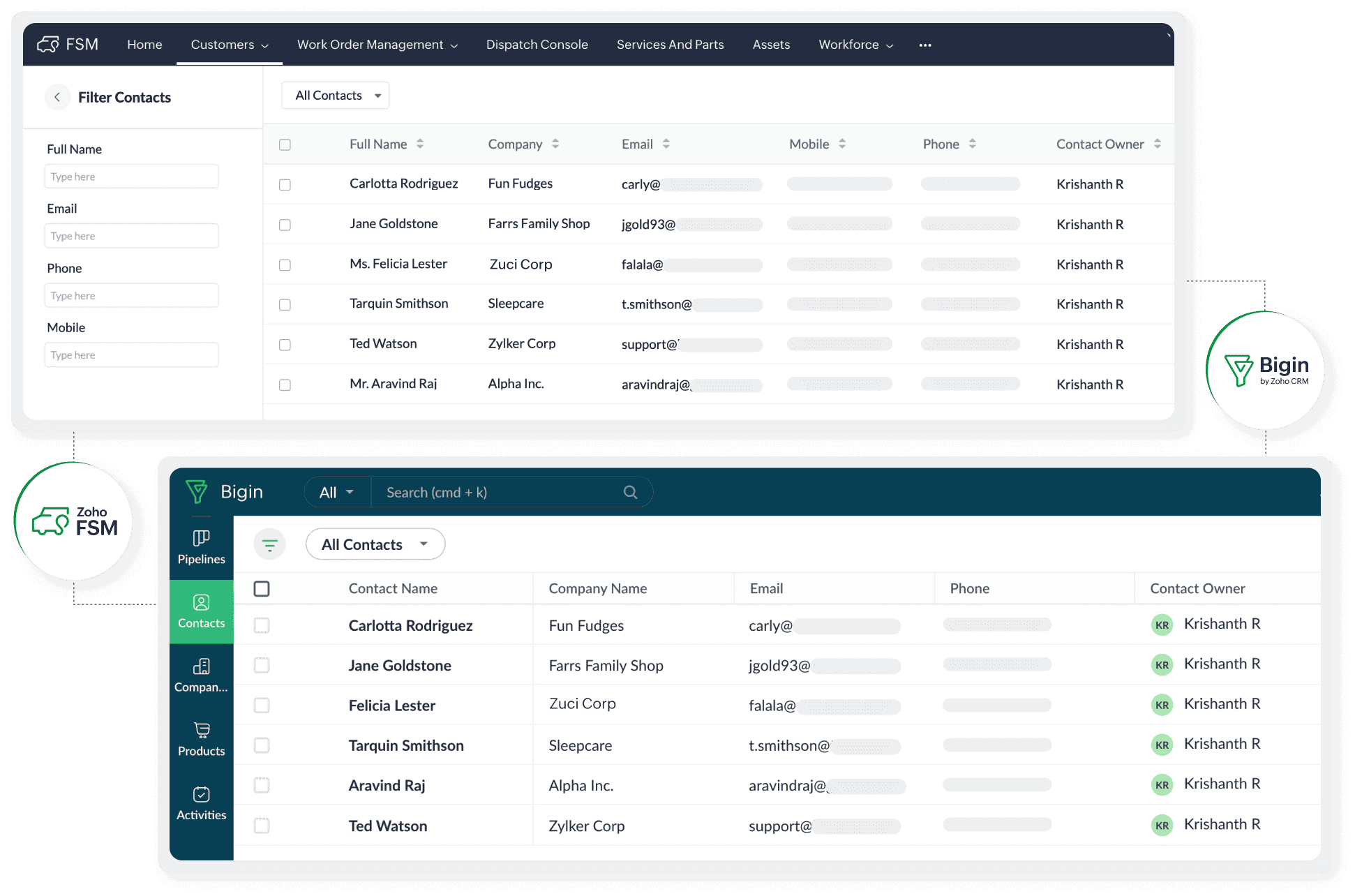This screenshot has width=1355, height=896.
Task: Open Activities module in Bigin sidebar
Action: point(201,803)
